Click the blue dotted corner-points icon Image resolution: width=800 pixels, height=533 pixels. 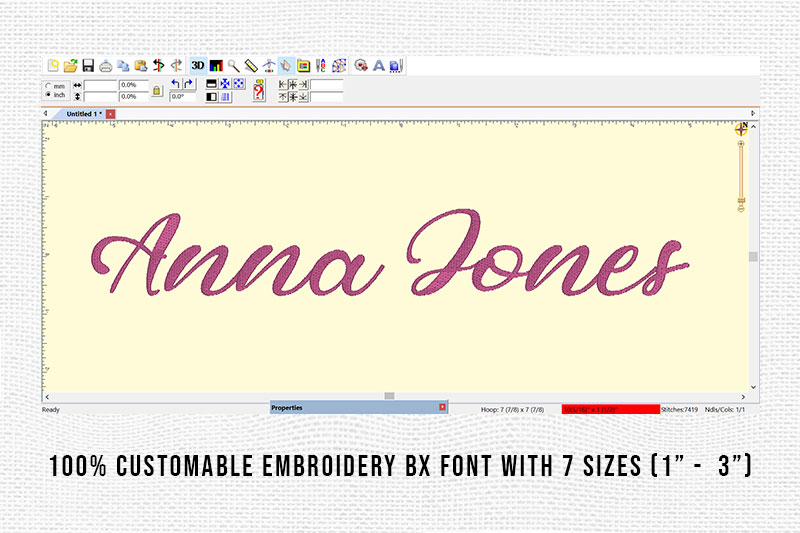click(x=239, y=84)
